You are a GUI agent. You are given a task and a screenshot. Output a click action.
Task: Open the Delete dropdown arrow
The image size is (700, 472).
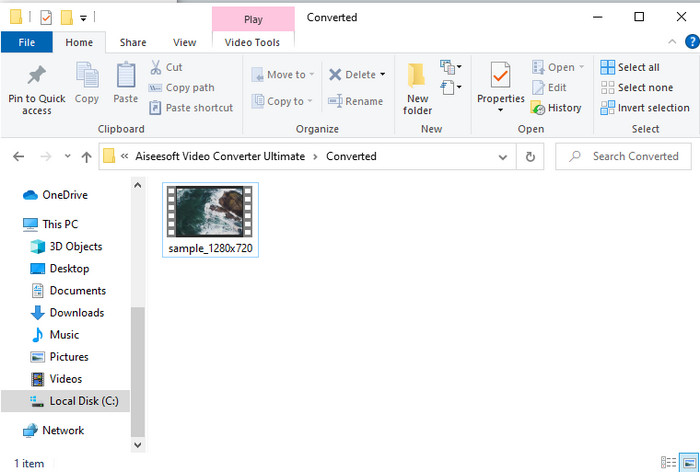coord(383,74)
